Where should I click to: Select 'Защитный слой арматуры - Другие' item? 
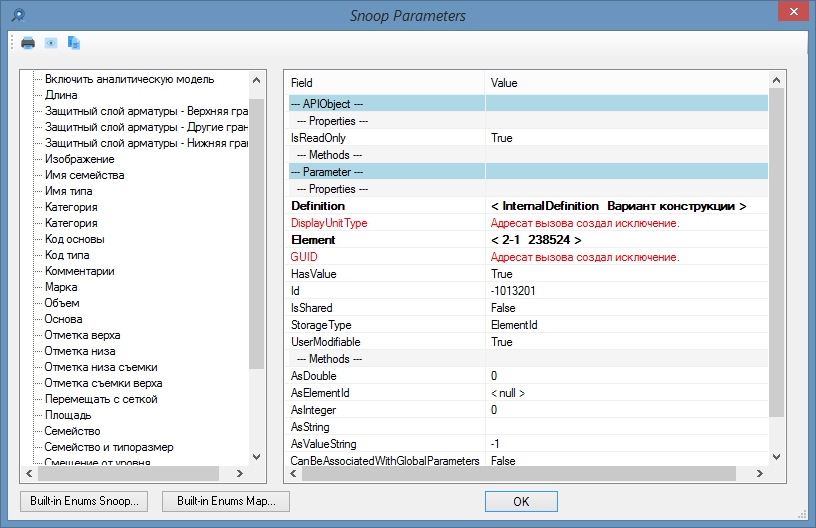(146, 127)
